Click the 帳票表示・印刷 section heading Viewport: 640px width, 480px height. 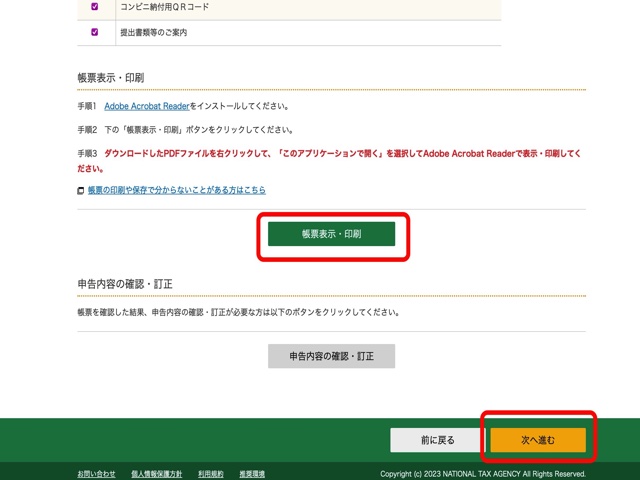(x=112, y=77)
